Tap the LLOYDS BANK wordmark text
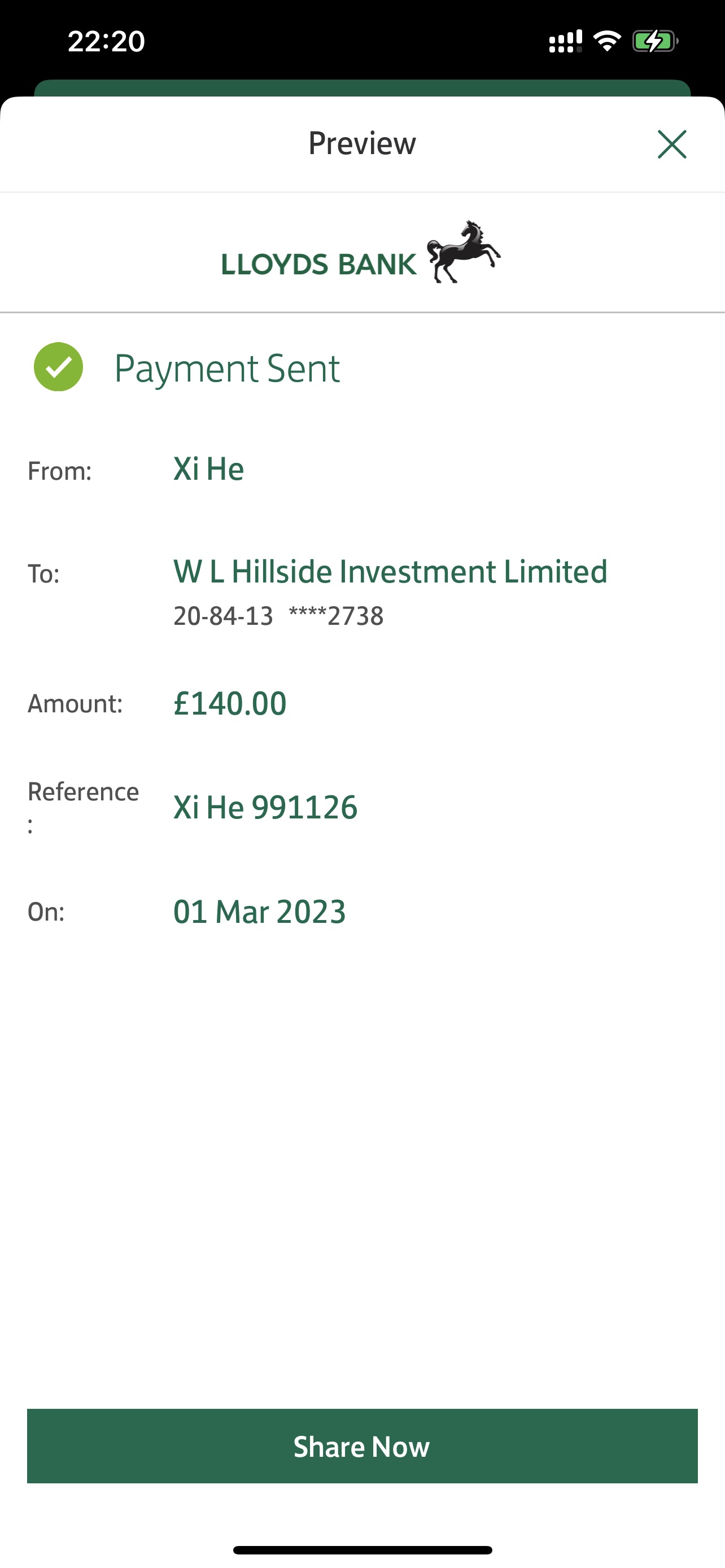 (x=319, y=265)
